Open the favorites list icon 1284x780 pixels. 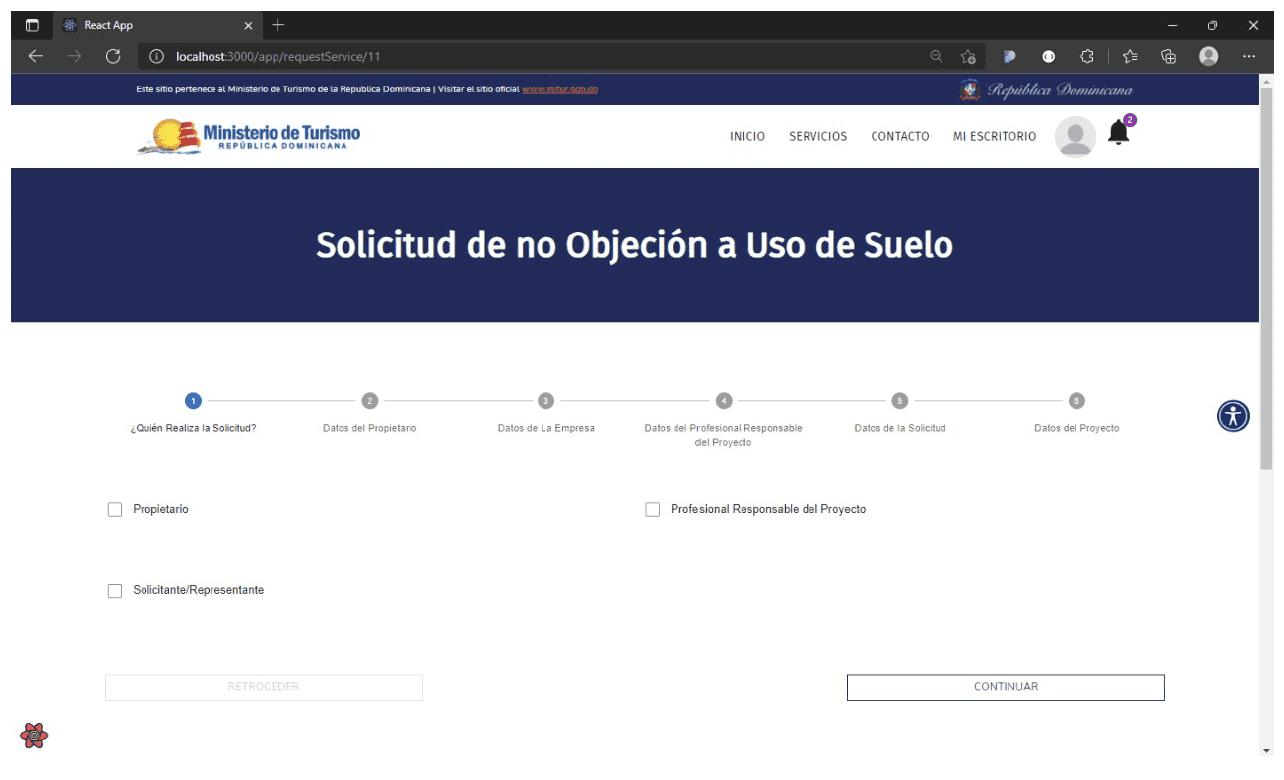[1129, 56]
